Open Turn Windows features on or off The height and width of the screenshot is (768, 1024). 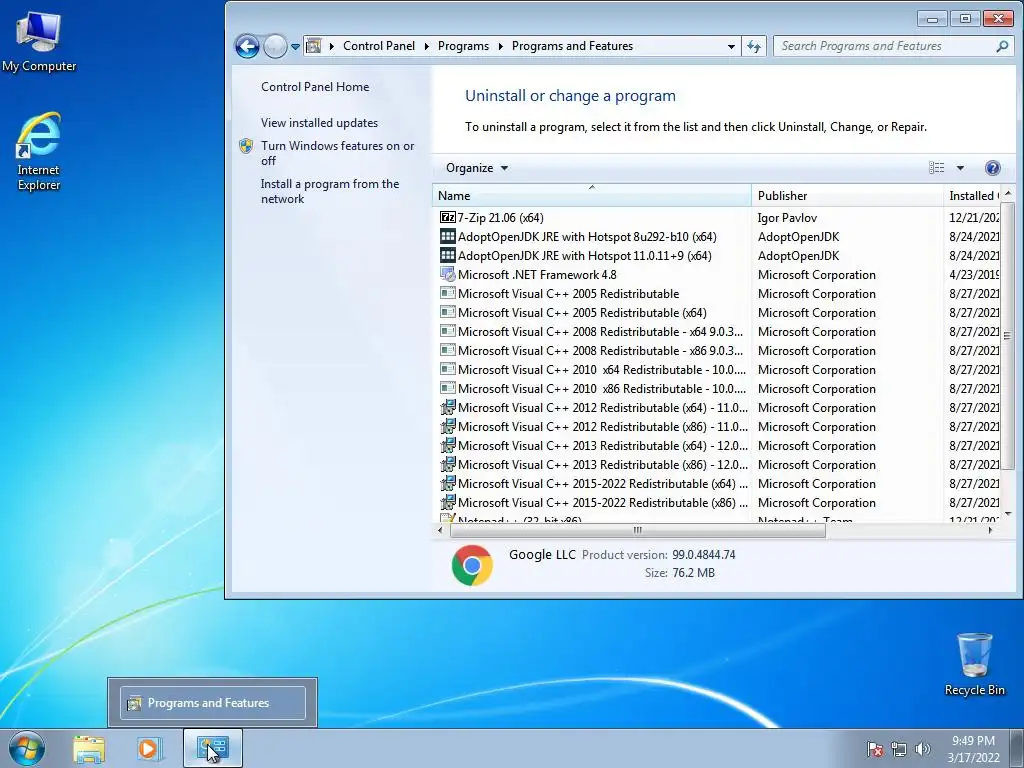[x=337, y=153]
